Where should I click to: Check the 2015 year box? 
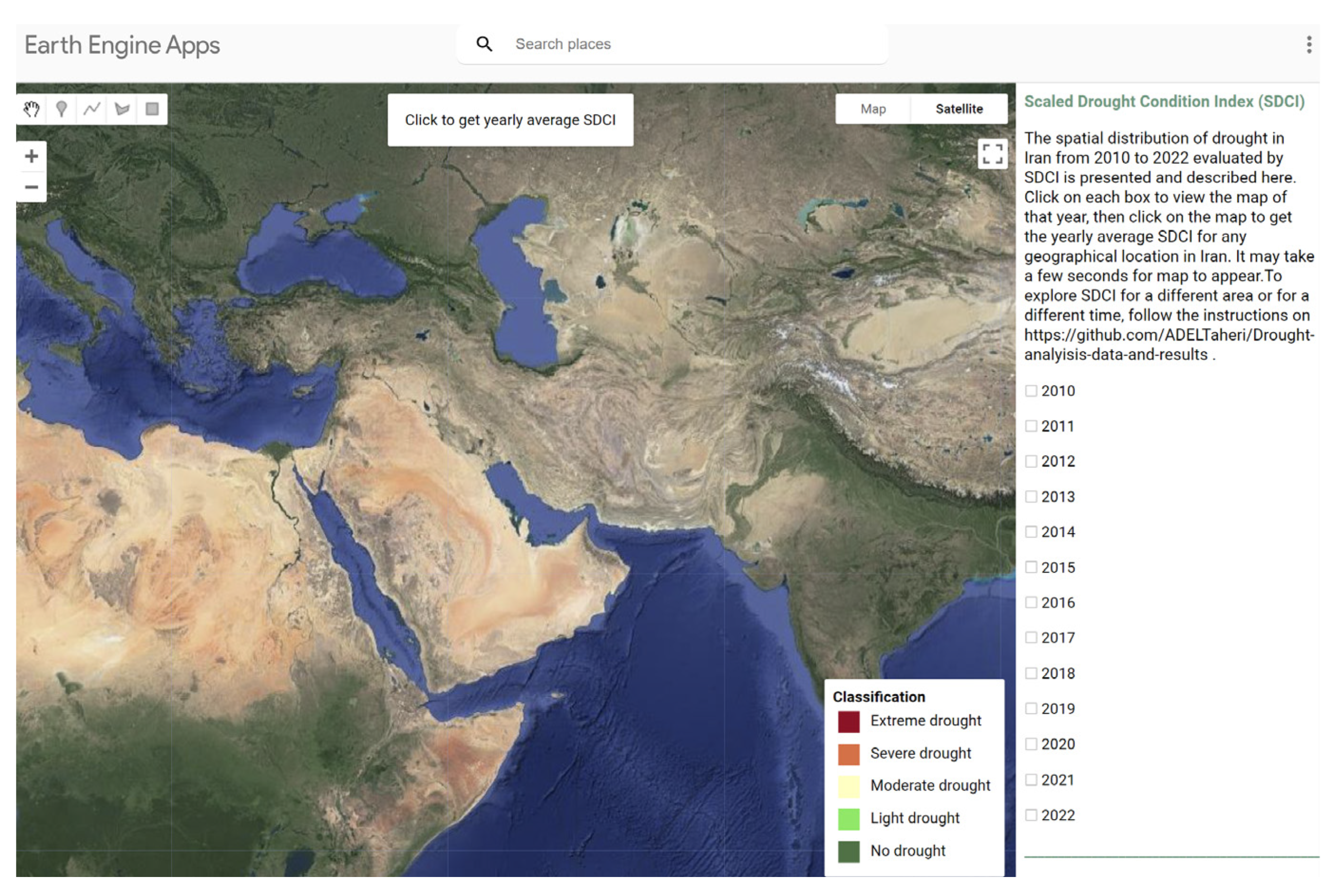pyautogui.click(x=1031, y=567)
